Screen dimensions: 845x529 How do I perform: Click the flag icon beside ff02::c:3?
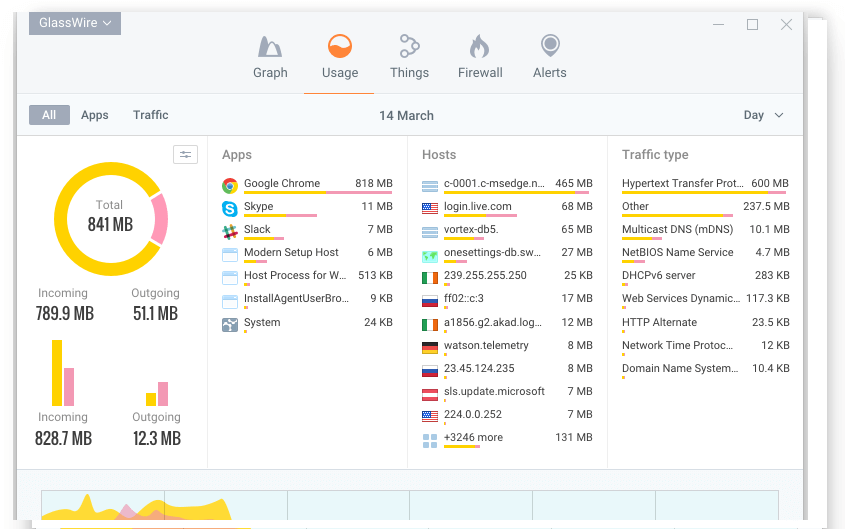pos(430,301)
